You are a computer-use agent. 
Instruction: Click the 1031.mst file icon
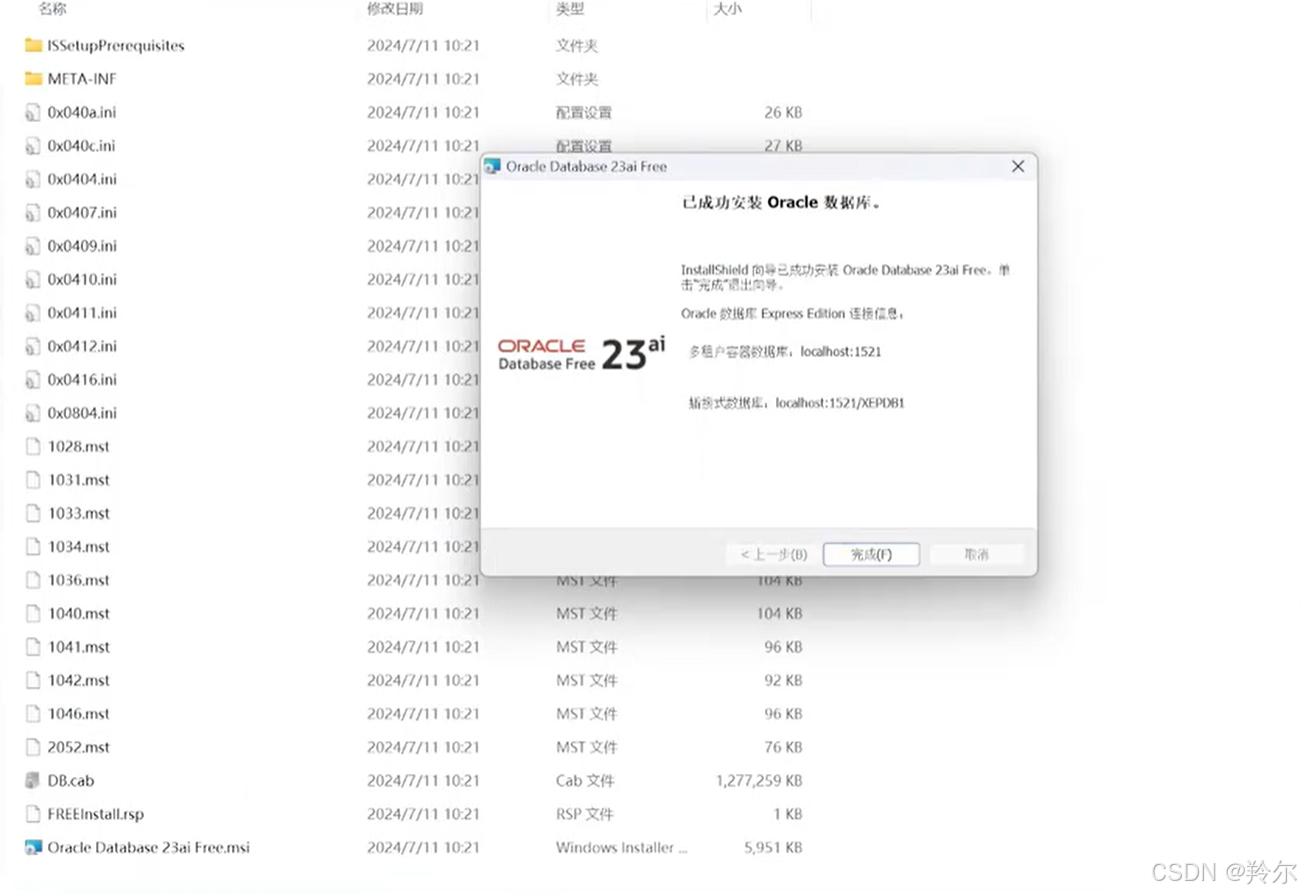click(33, 480)
